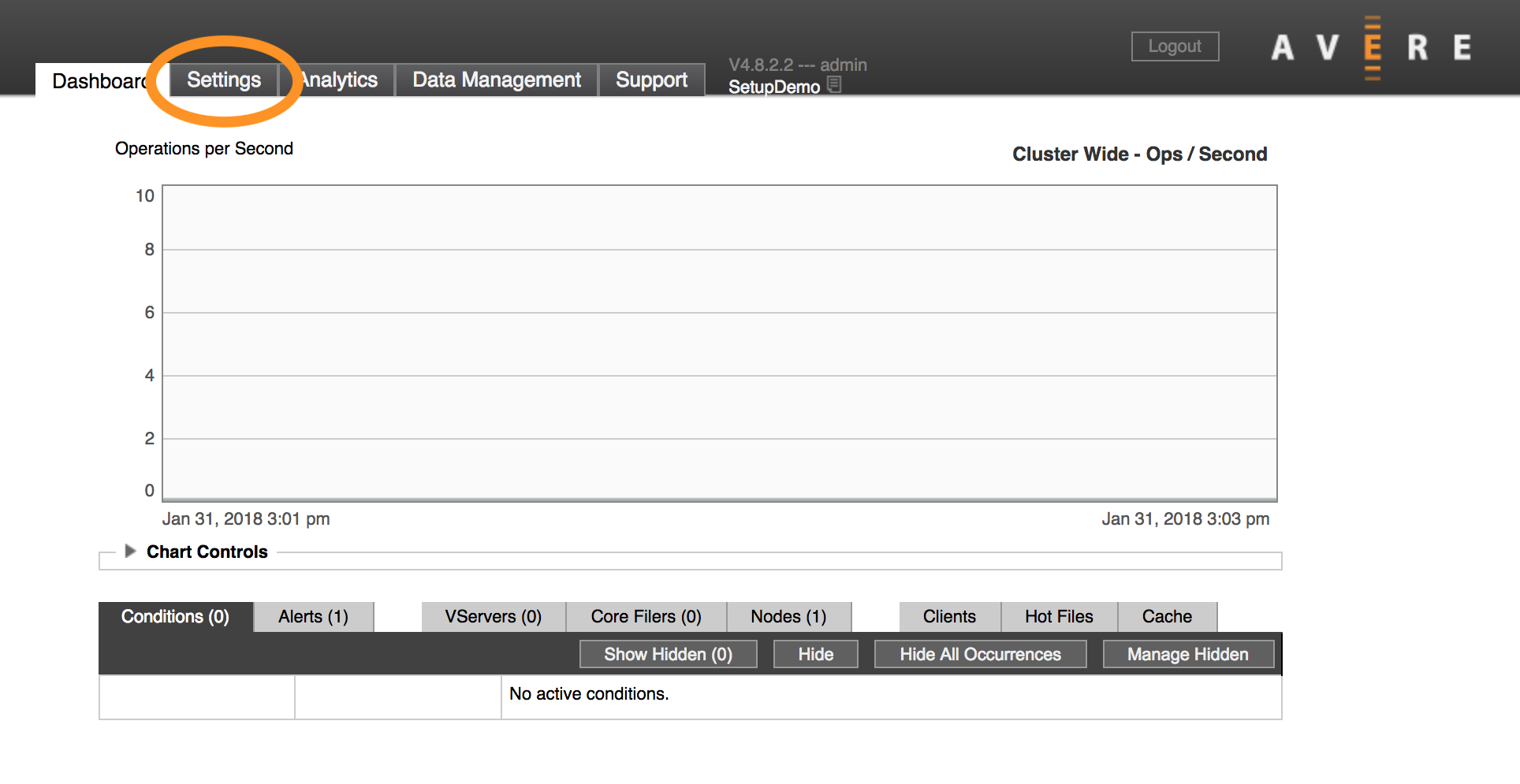The height and width of the screenshot is (784, 1520).
Task: Open the Dashboard tab
Action: (x=100, y=80)
